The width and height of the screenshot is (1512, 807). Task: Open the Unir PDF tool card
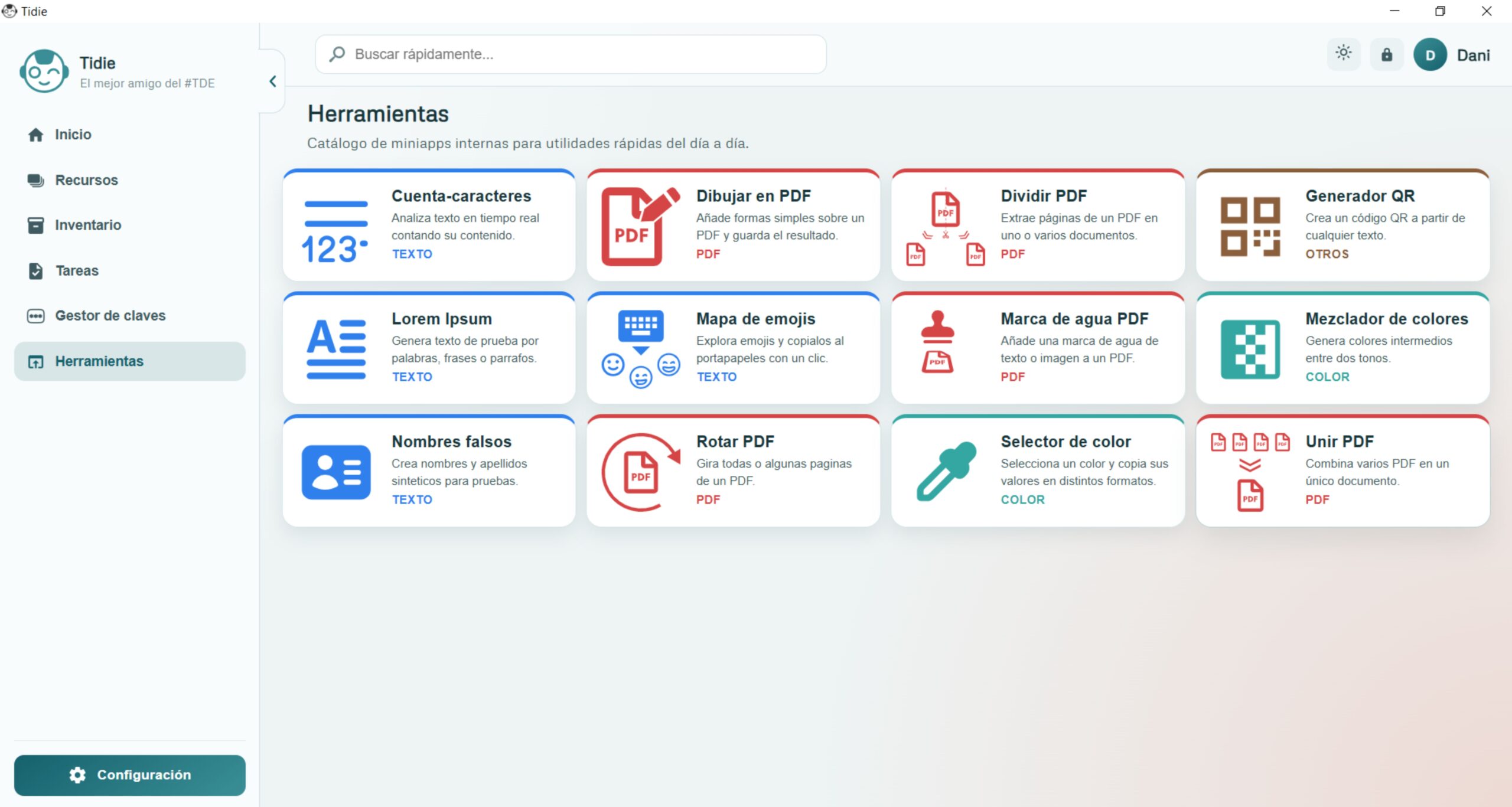click(1342, 471)
